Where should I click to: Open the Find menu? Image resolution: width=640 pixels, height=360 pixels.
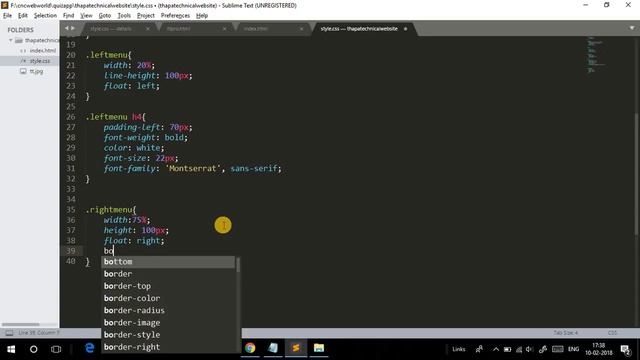(69, 16)
